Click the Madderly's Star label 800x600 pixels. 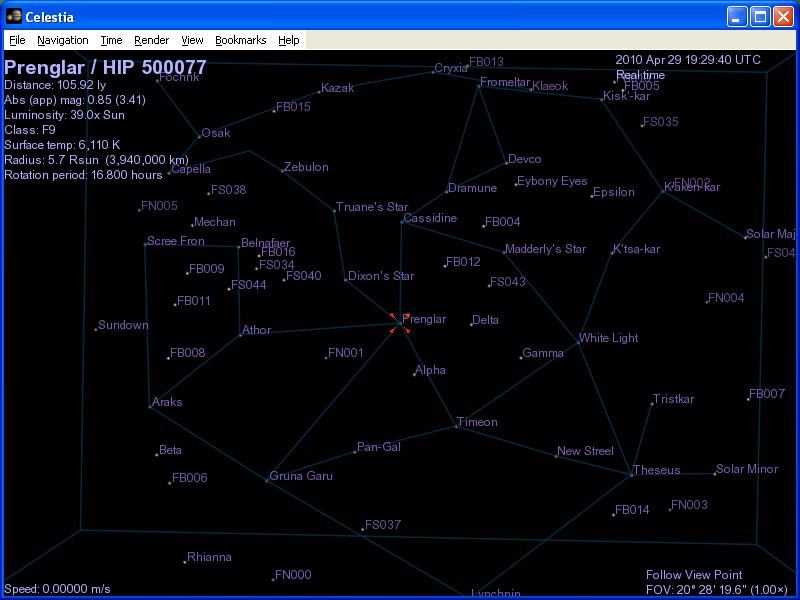pos(545,249)
